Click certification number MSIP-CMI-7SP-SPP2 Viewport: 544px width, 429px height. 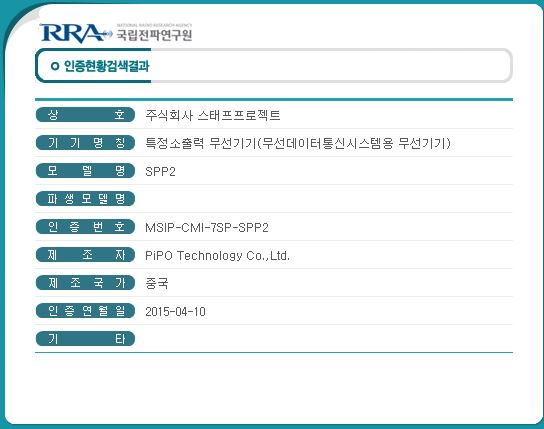(x=207, y=228)
